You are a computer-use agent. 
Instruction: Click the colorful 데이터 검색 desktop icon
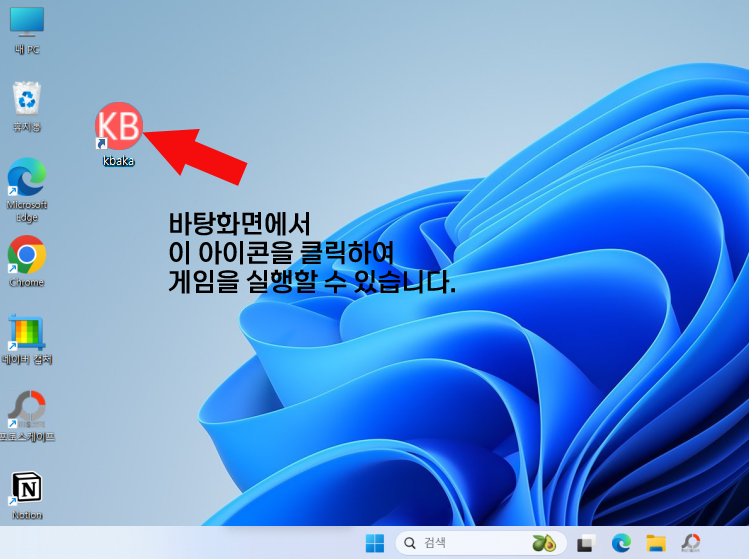(27, 333)
